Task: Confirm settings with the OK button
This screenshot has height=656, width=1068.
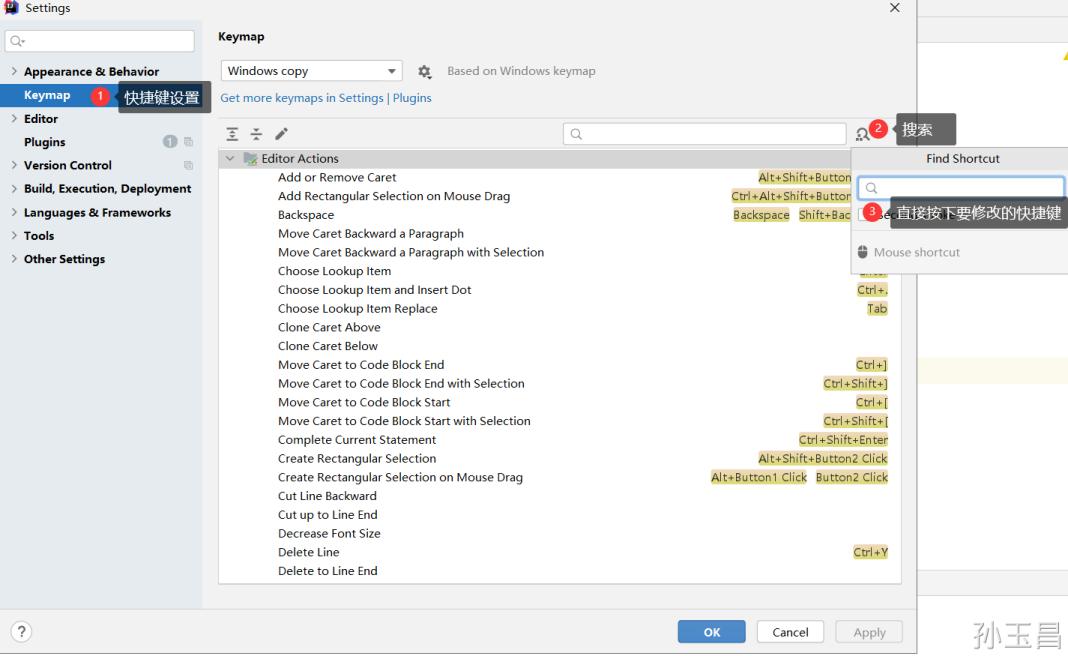Action: 711,631
